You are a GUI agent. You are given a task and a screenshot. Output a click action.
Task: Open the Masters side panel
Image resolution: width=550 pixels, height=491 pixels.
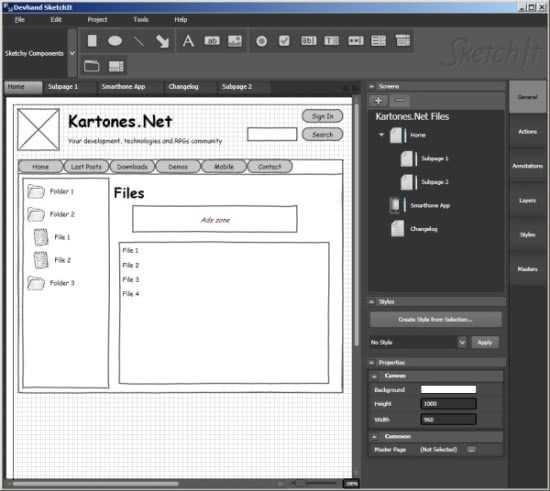(x=528, y=269)
